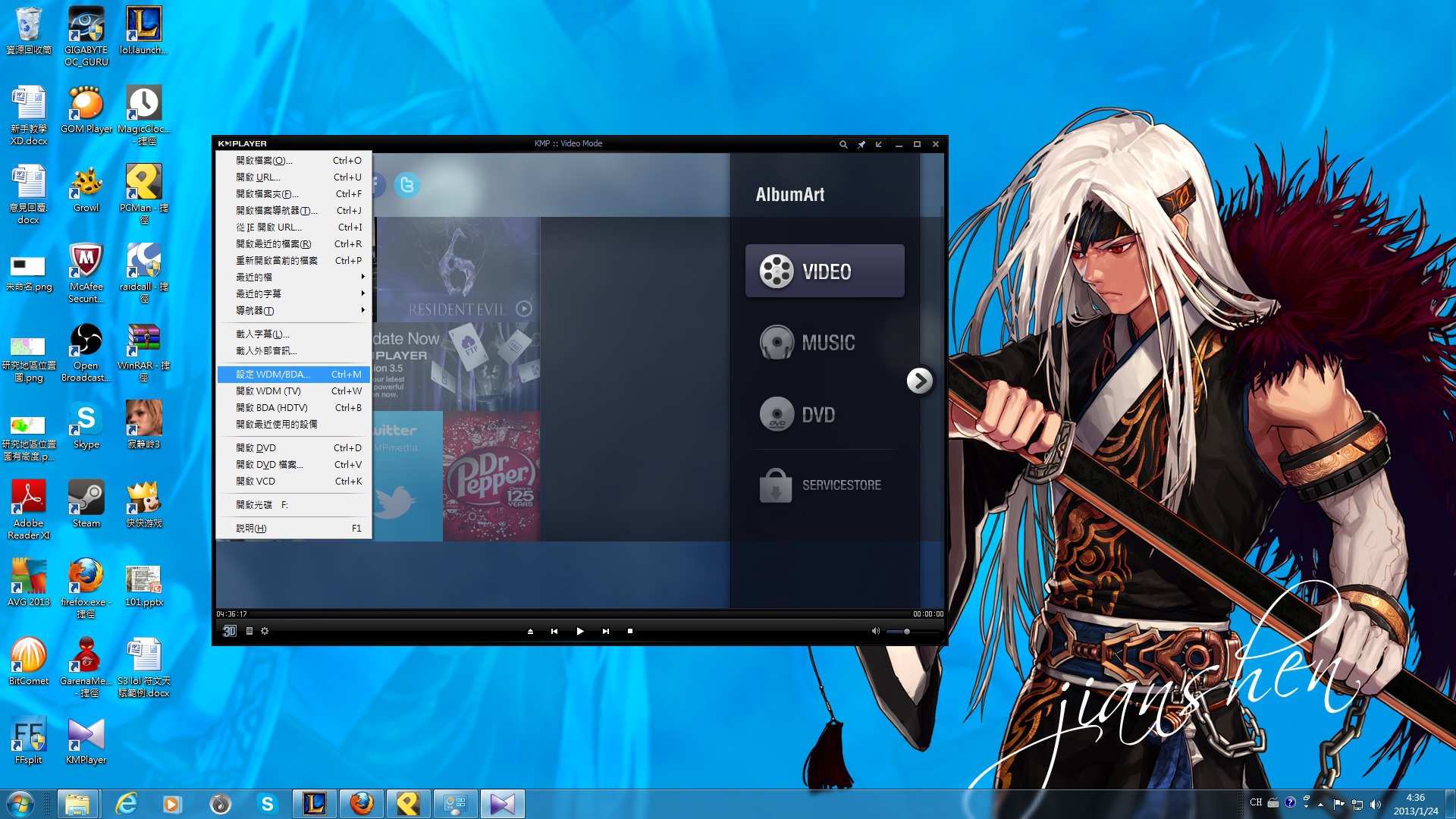
Task: Choose 開啟 VCD menu item
Action: 293,482
